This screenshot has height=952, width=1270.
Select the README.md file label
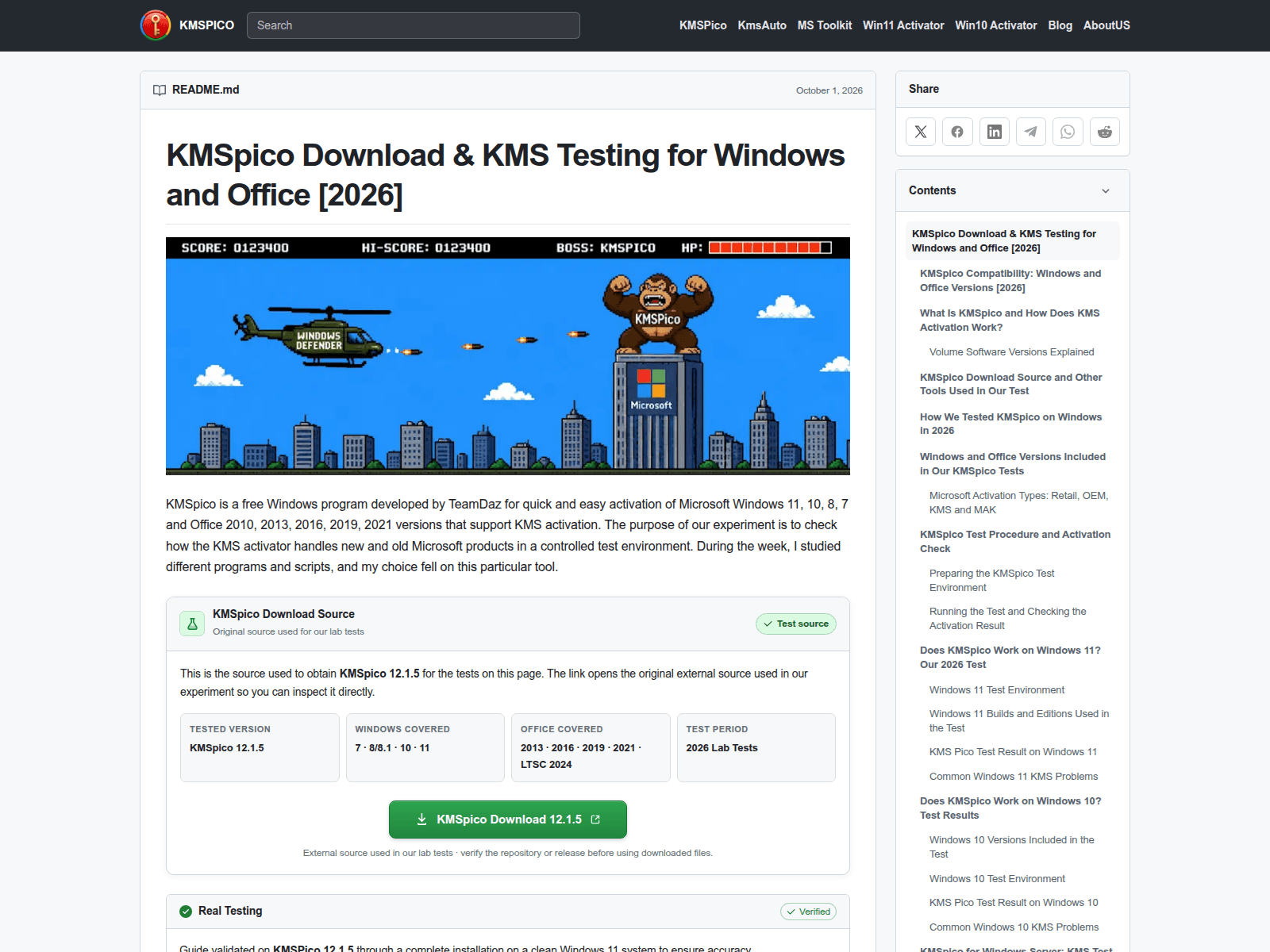pyautogui.click(x=206, y=90)
